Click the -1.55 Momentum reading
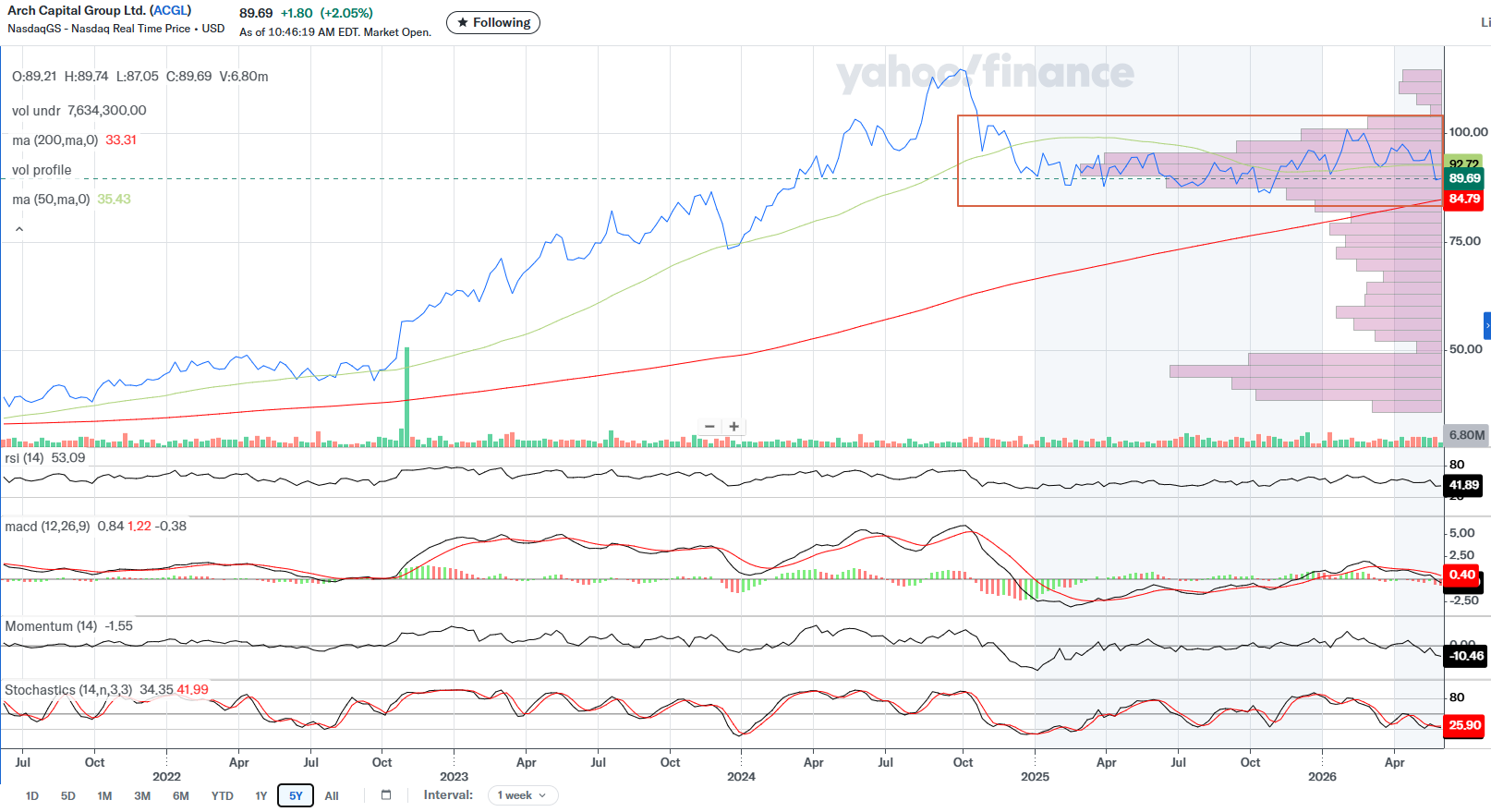This screenshot has width=1491, height=812. (x=119, y=626)
